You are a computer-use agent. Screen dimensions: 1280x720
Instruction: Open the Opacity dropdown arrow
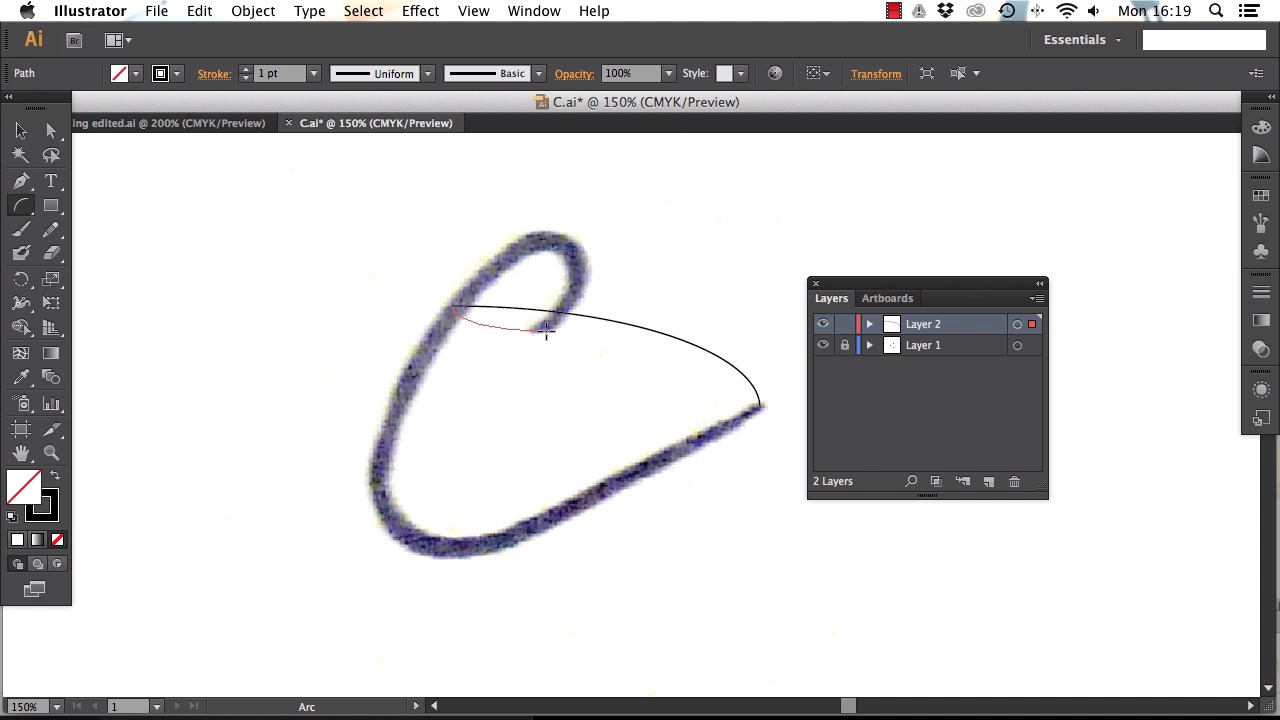tap(667, 74)
